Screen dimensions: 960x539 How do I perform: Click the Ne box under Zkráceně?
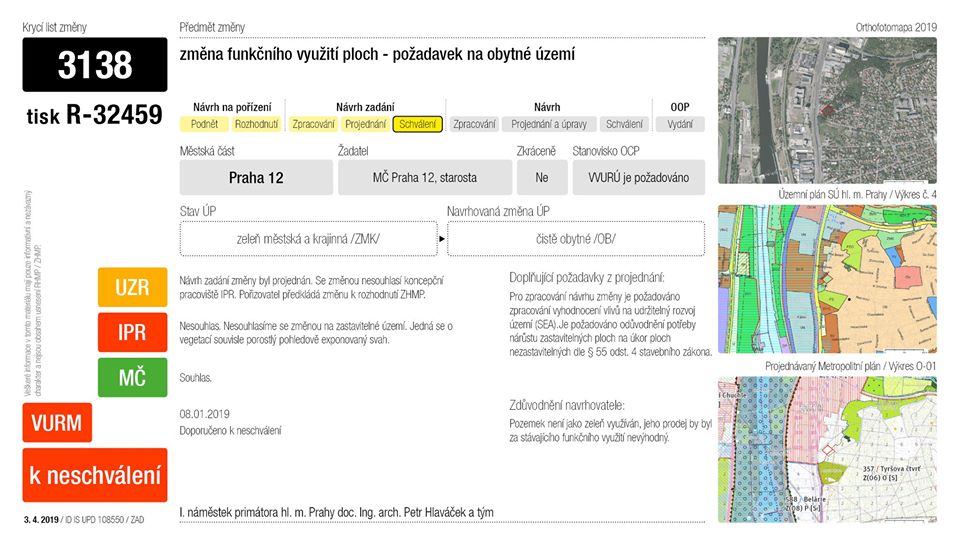tap(541, 178)
